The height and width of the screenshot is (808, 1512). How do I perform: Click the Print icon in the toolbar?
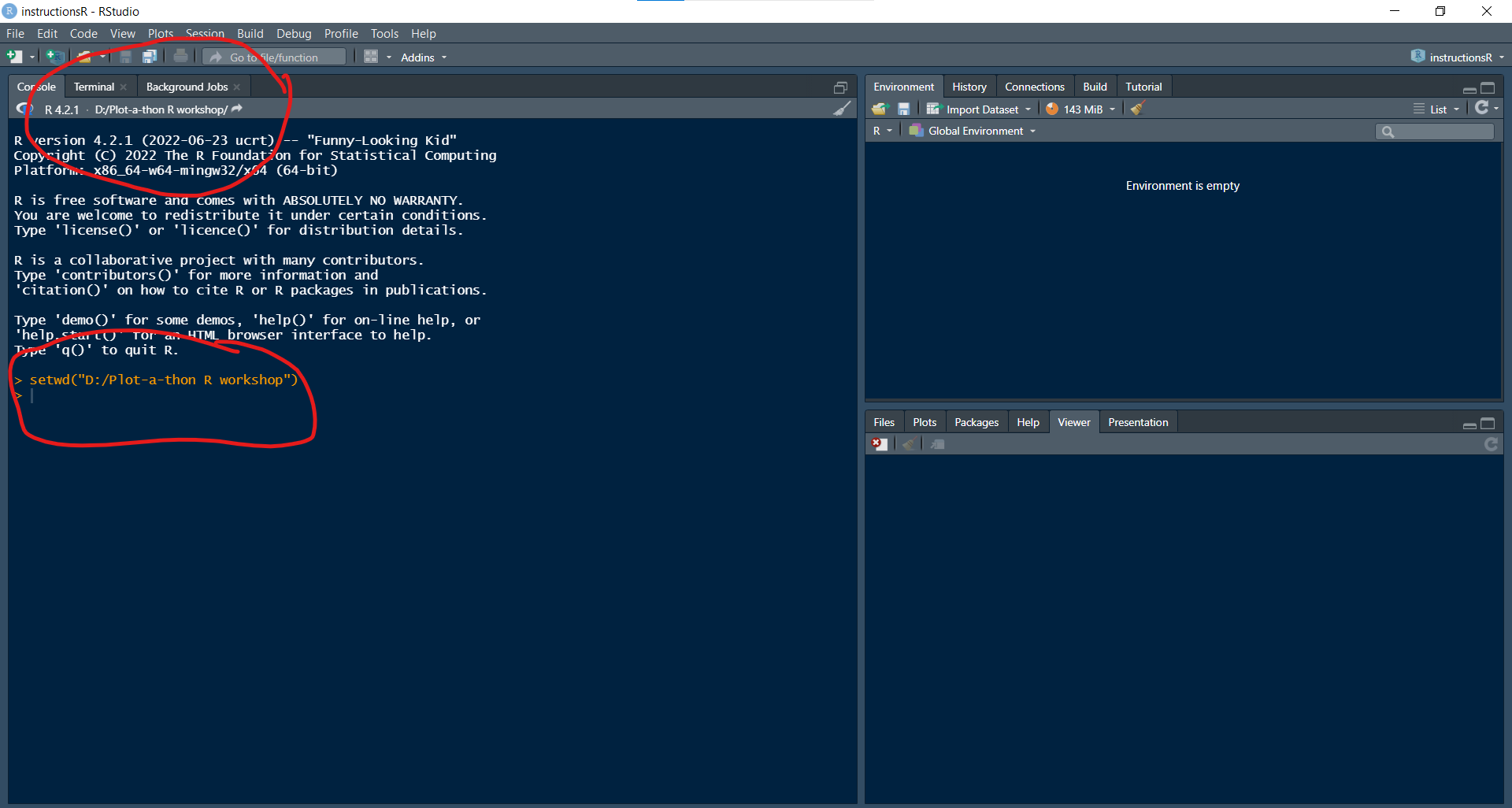tap(180, 57)
